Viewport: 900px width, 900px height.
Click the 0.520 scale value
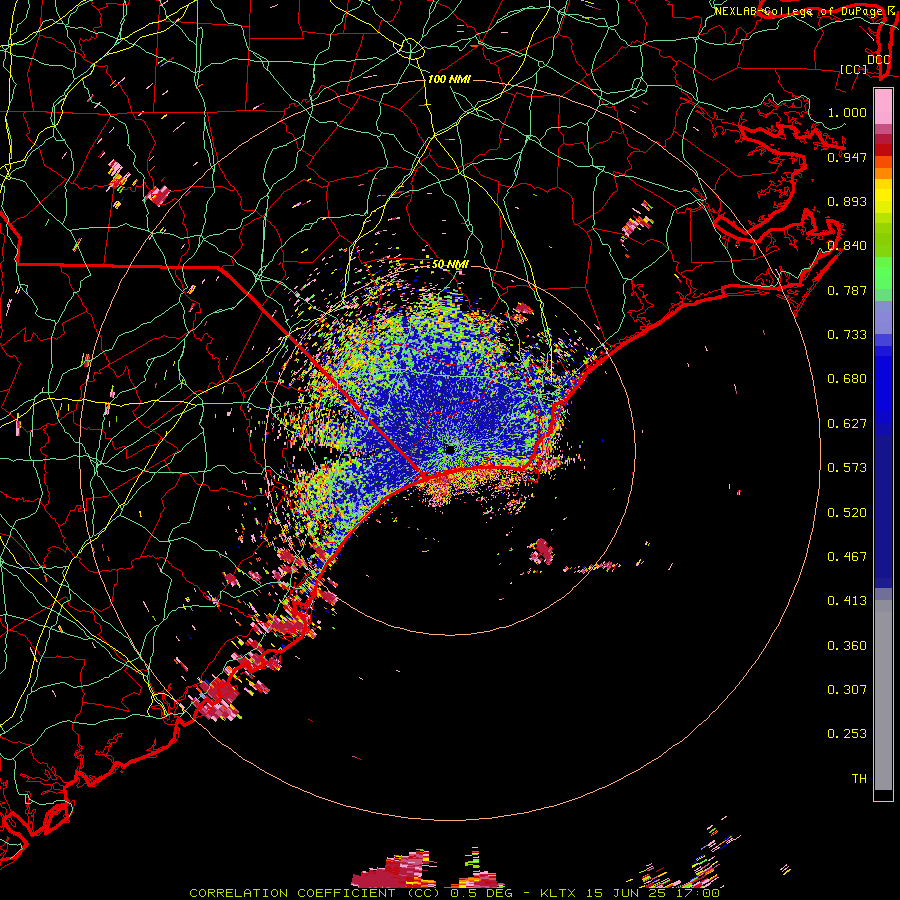pyautogui.click(x=847, y=513)
